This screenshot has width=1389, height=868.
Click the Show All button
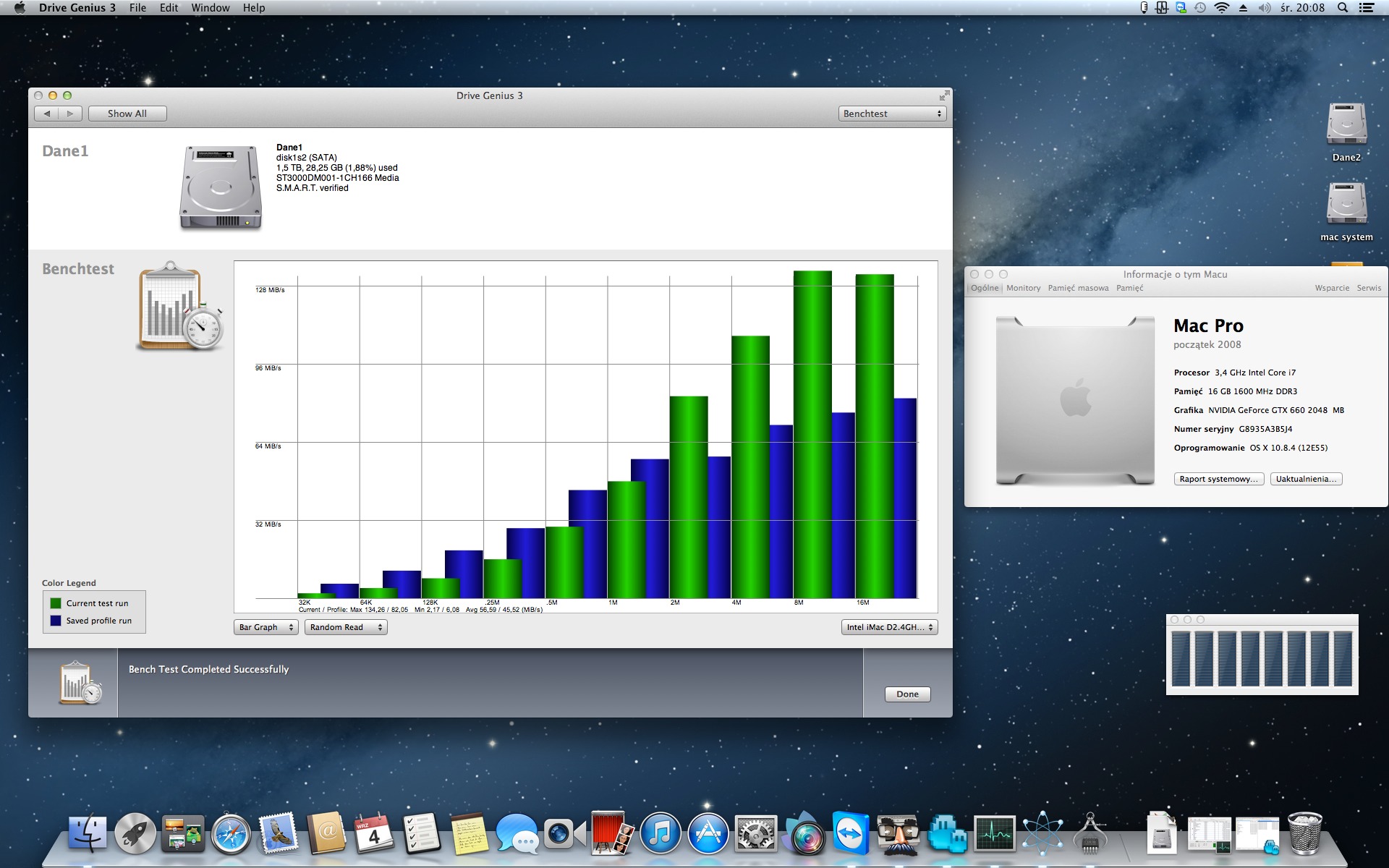click(x=127, y=114)
